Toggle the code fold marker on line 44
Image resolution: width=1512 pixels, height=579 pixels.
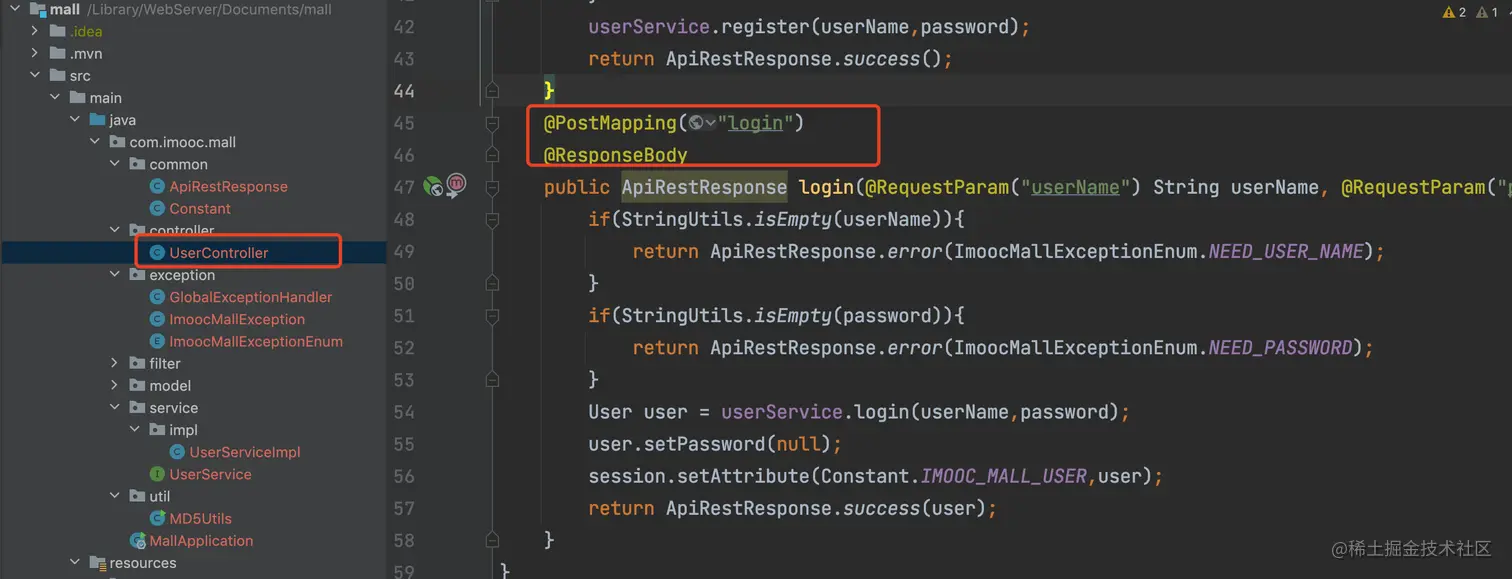click(x=492, y=91)
